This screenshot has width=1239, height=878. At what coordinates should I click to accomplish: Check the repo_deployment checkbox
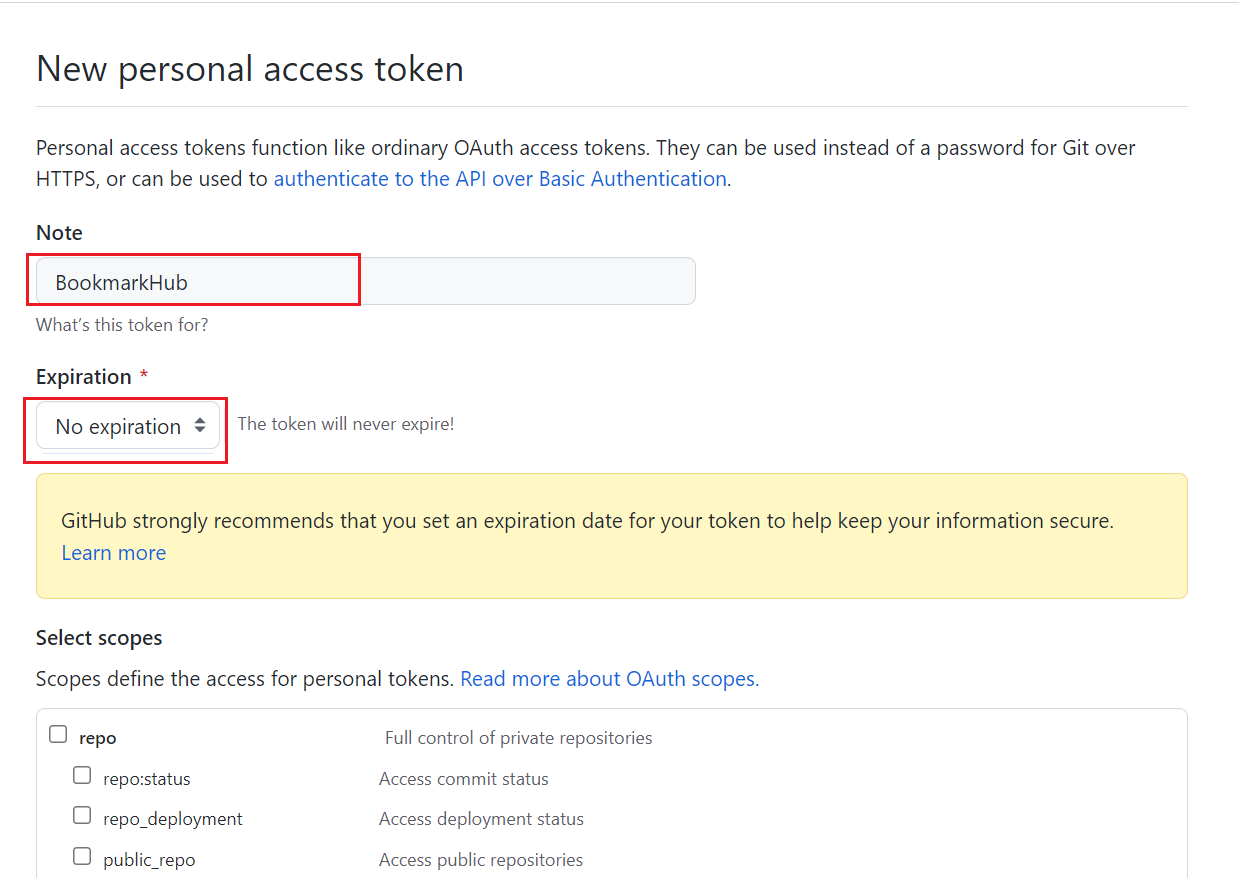(x=82, y=815)
